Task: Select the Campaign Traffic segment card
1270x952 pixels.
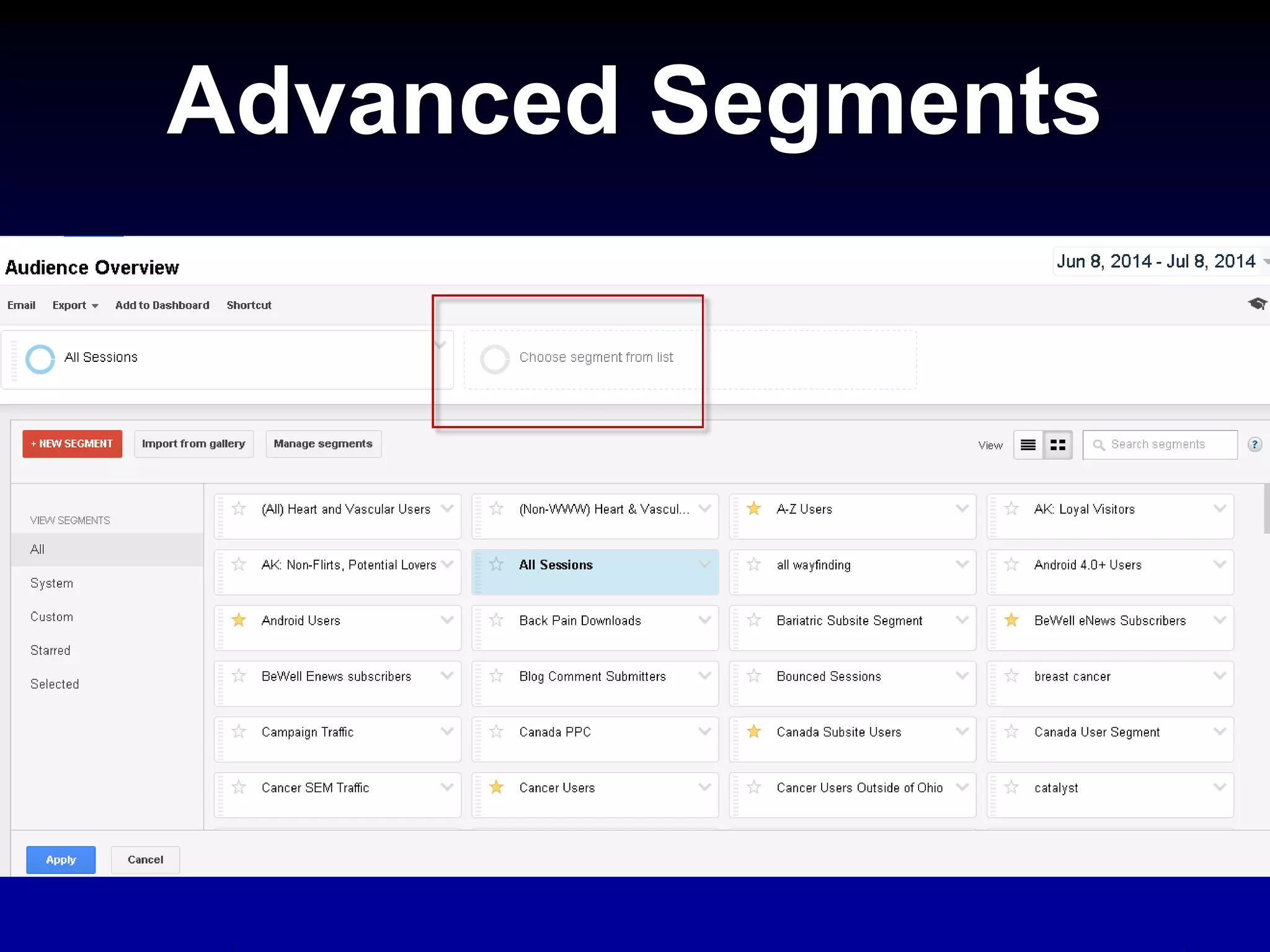Action: pos(337,739)
